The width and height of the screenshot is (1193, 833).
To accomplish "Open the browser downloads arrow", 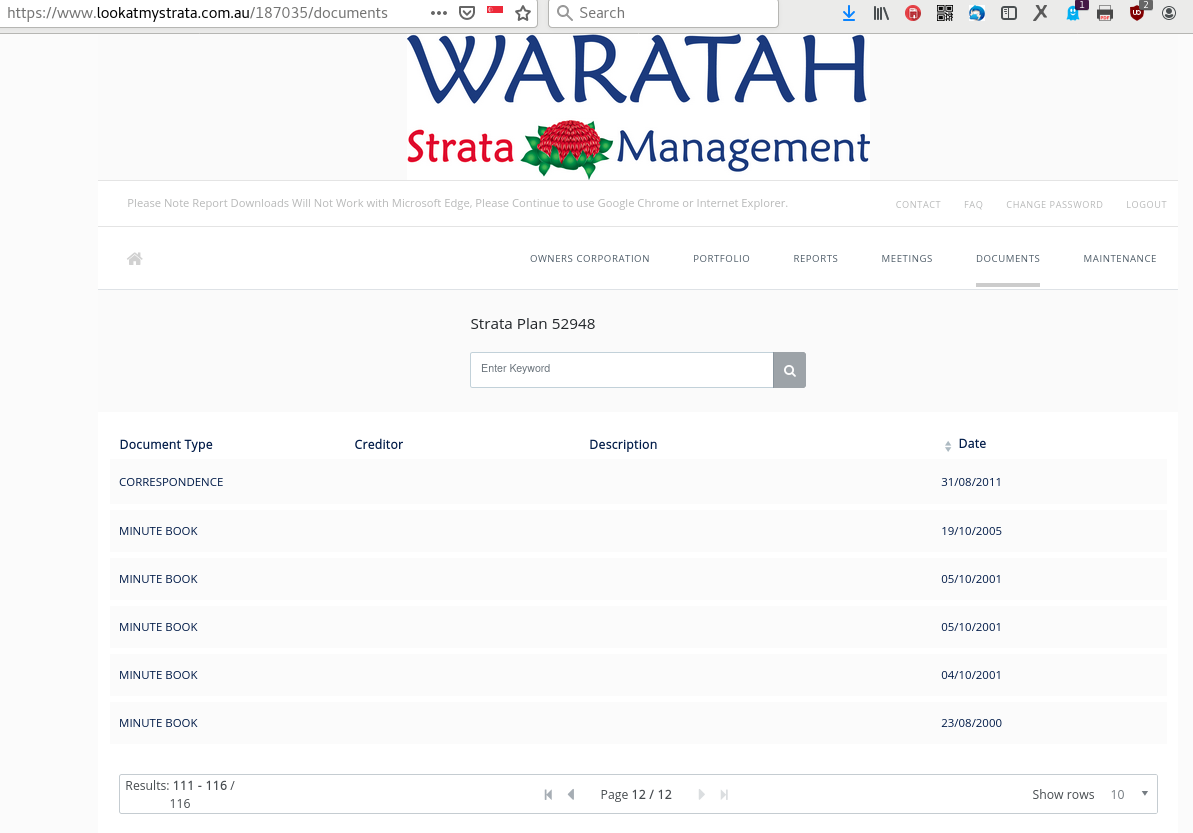I will click(x=849, y=13).
